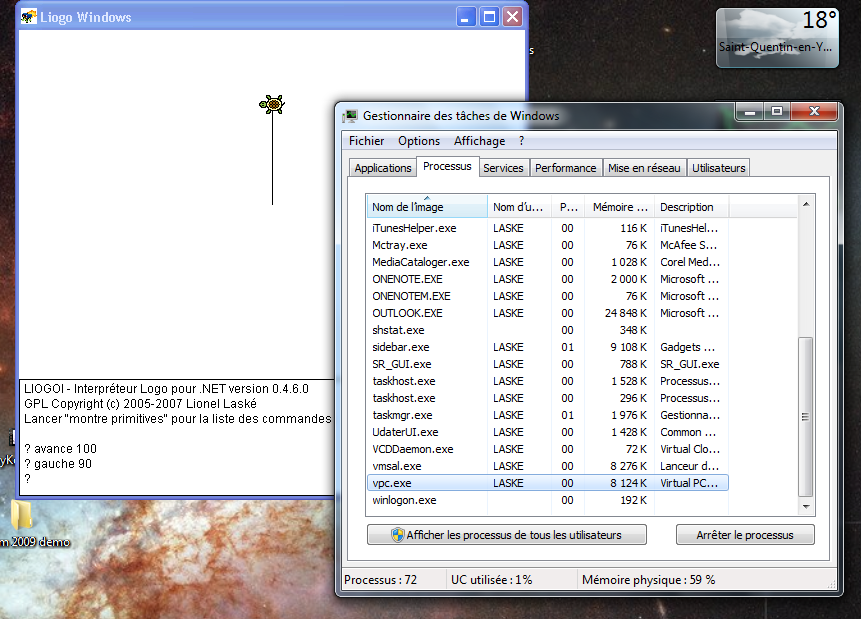The height and width of the screenshot is (619, 861).
Task: Switch to the Services tab
Action: coord(503,168)
